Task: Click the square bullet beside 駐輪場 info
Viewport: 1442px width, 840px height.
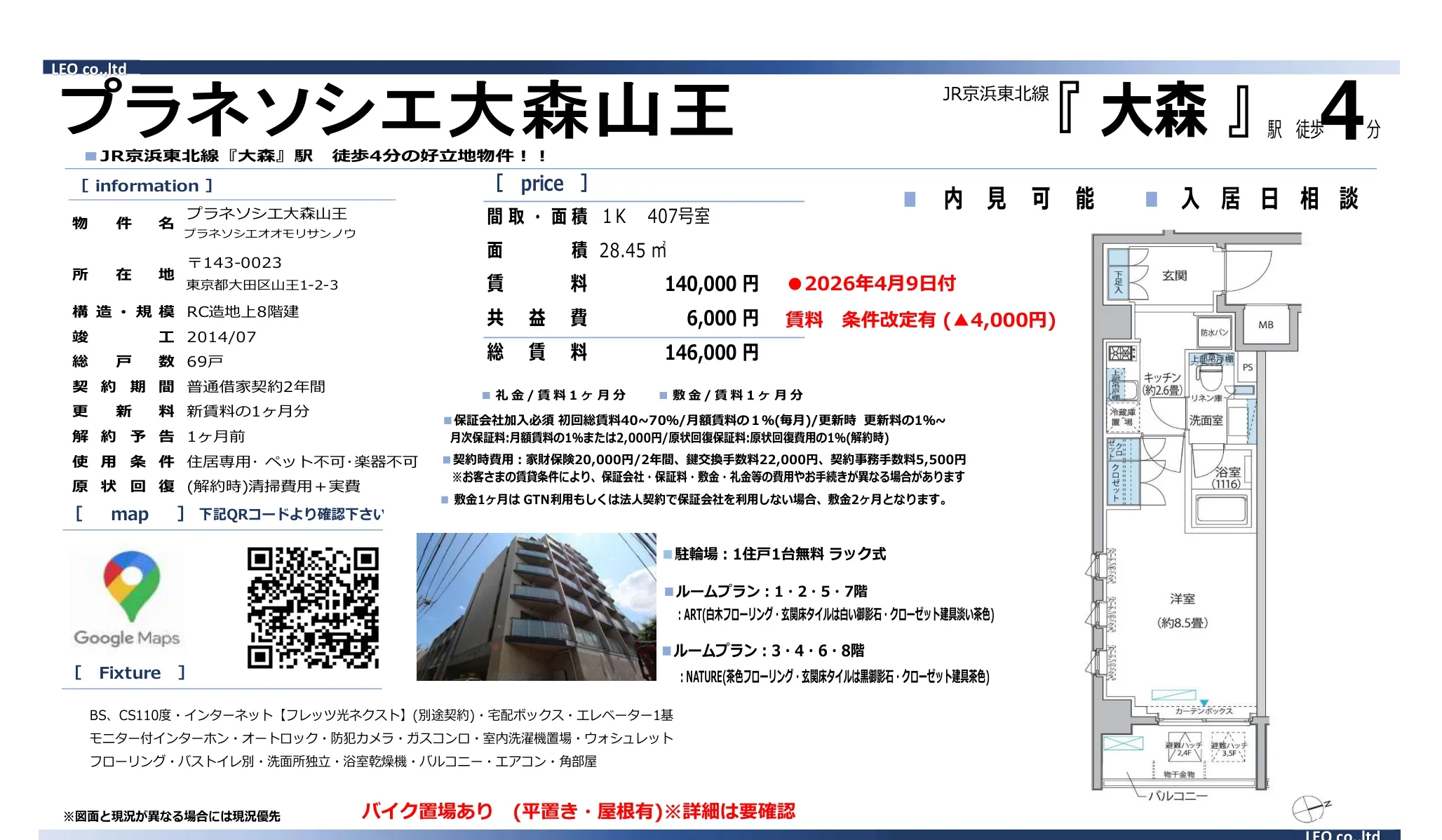Action: 668,553
